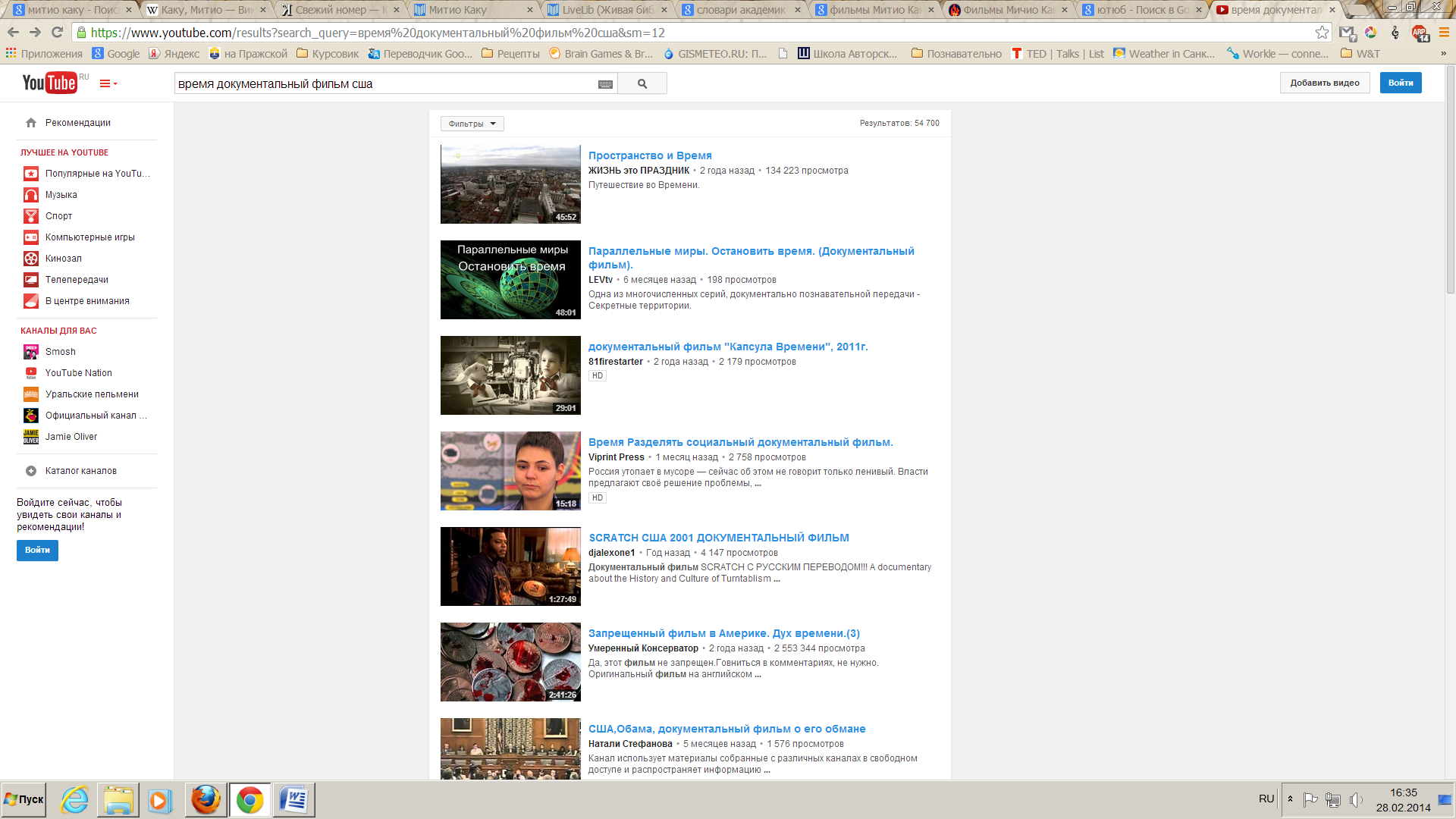Click the browser back arrow

(13, 33)
